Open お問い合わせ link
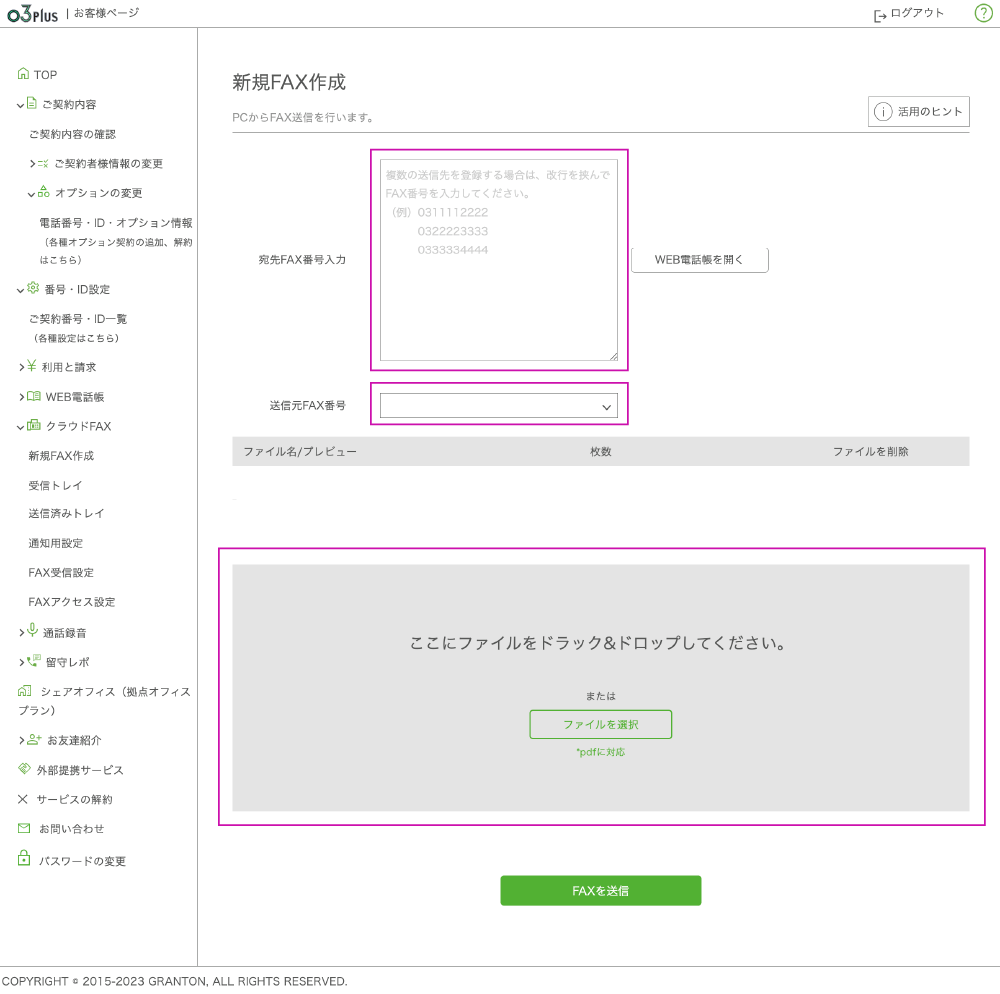Image resolution: width=1000 pixels, height=994 pixels. pyautogui.click(x=71, y=829)
